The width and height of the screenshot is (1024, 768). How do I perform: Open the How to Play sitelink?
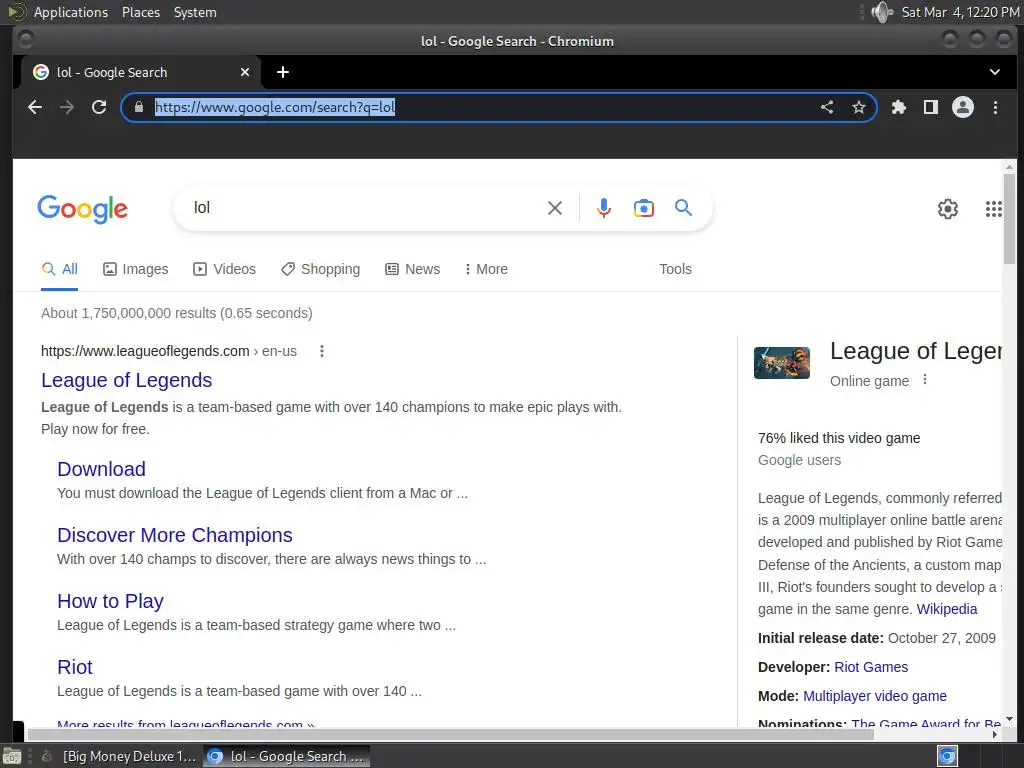point(110,601)
